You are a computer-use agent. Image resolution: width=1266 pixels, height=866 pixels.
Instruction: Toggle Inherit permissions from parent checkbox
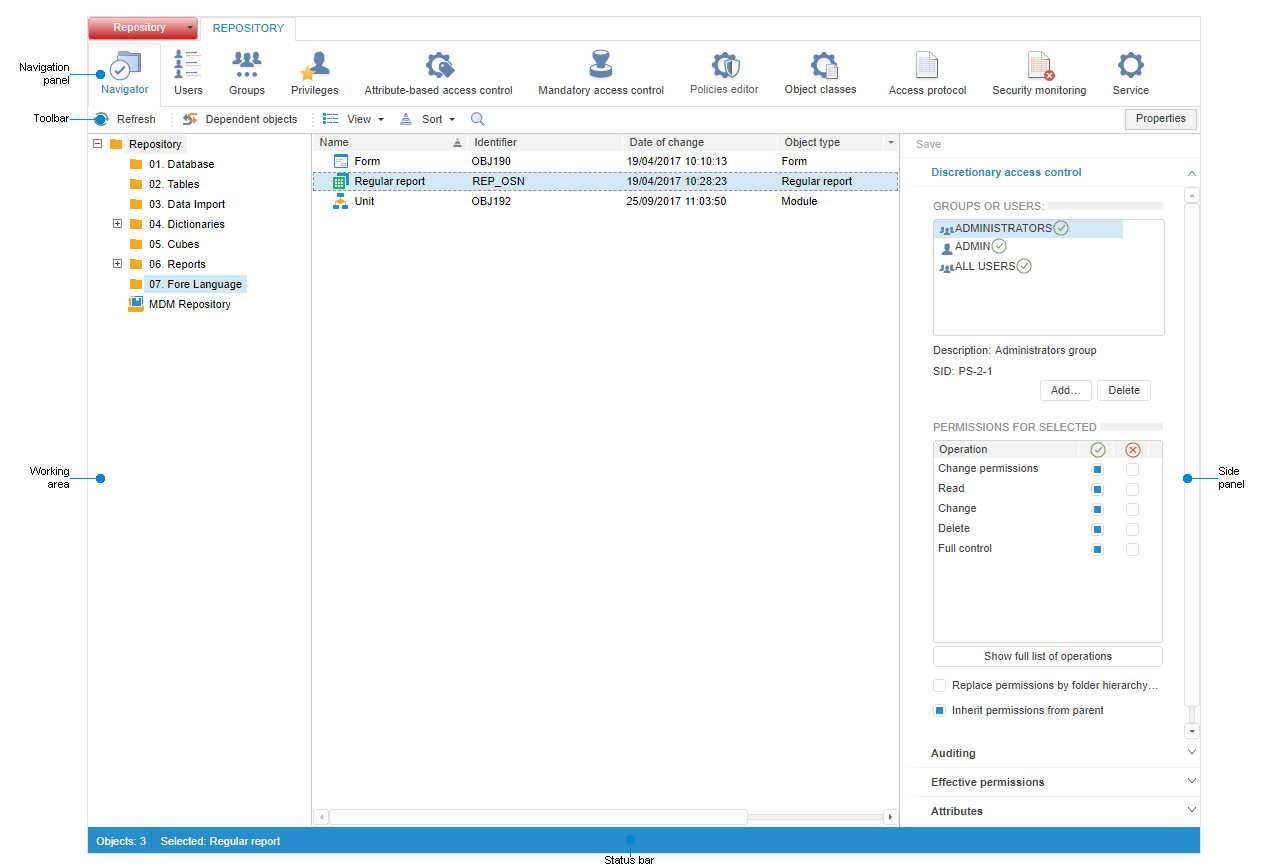tap(940, 711)
